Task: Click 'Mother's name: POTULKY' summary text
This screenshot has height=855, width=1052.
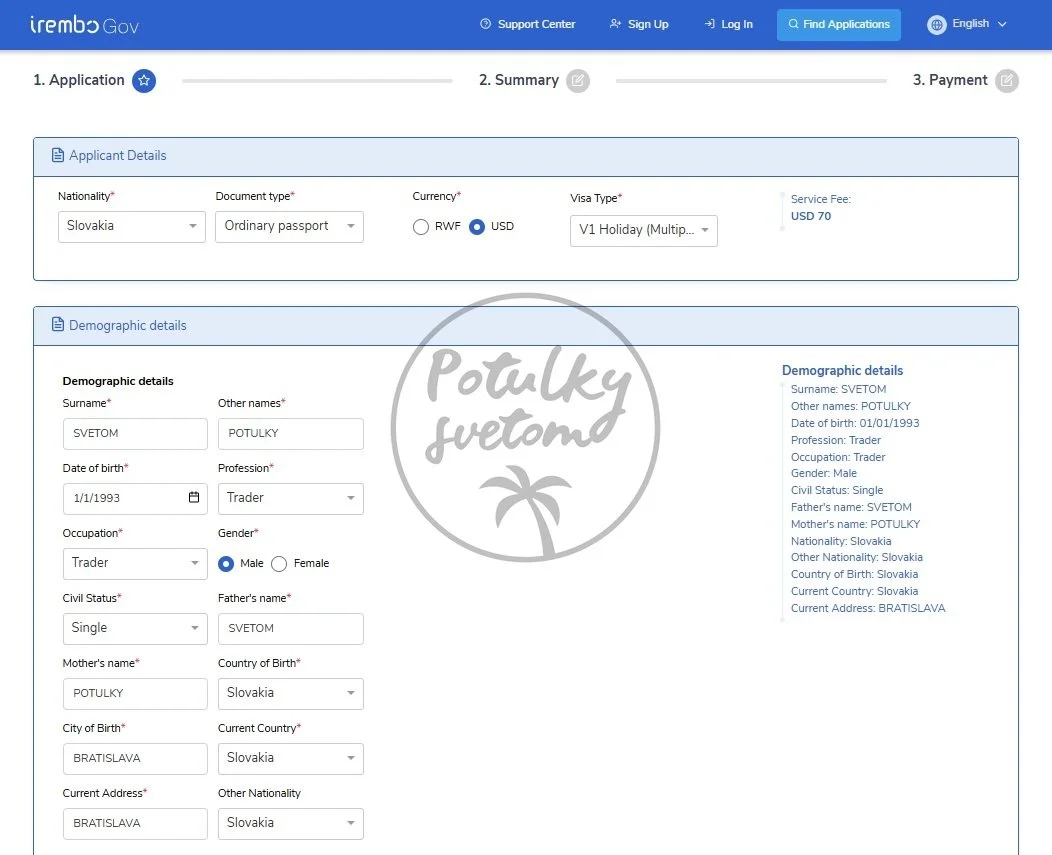Action: coord(855,524)
